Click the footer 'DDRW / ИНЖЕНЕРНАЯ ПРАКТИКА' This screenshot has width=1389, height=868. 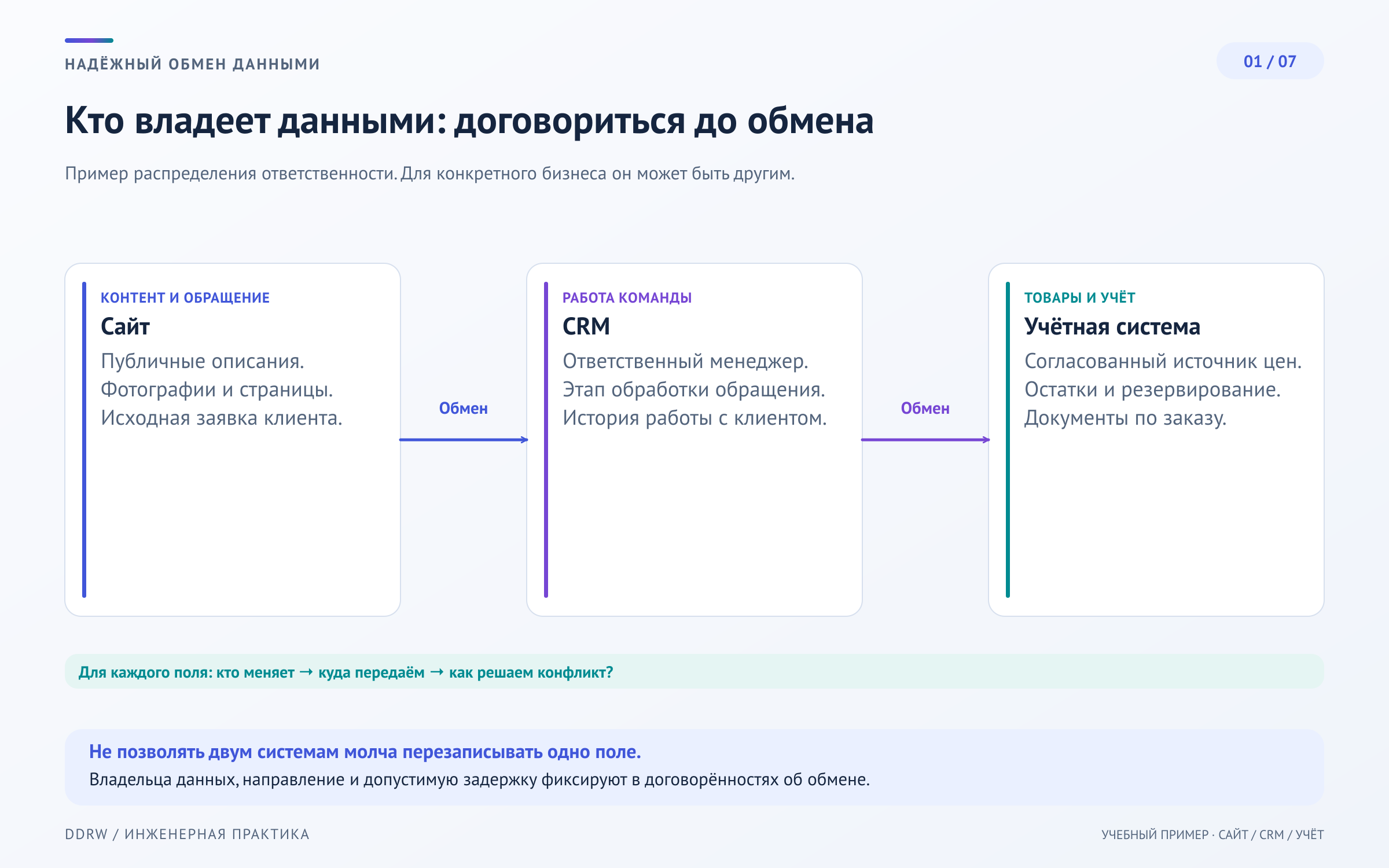(x=187, y=834)
